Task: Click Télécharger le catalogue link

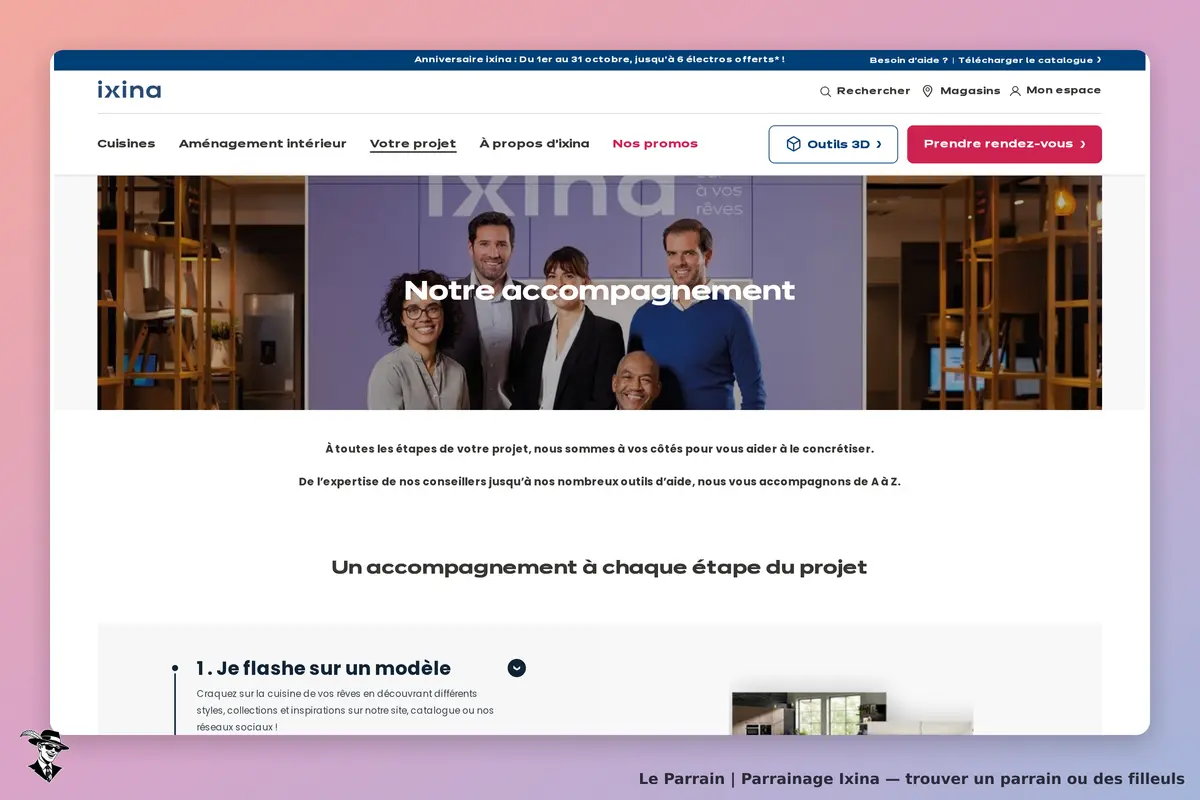Action: (1030, 60)
